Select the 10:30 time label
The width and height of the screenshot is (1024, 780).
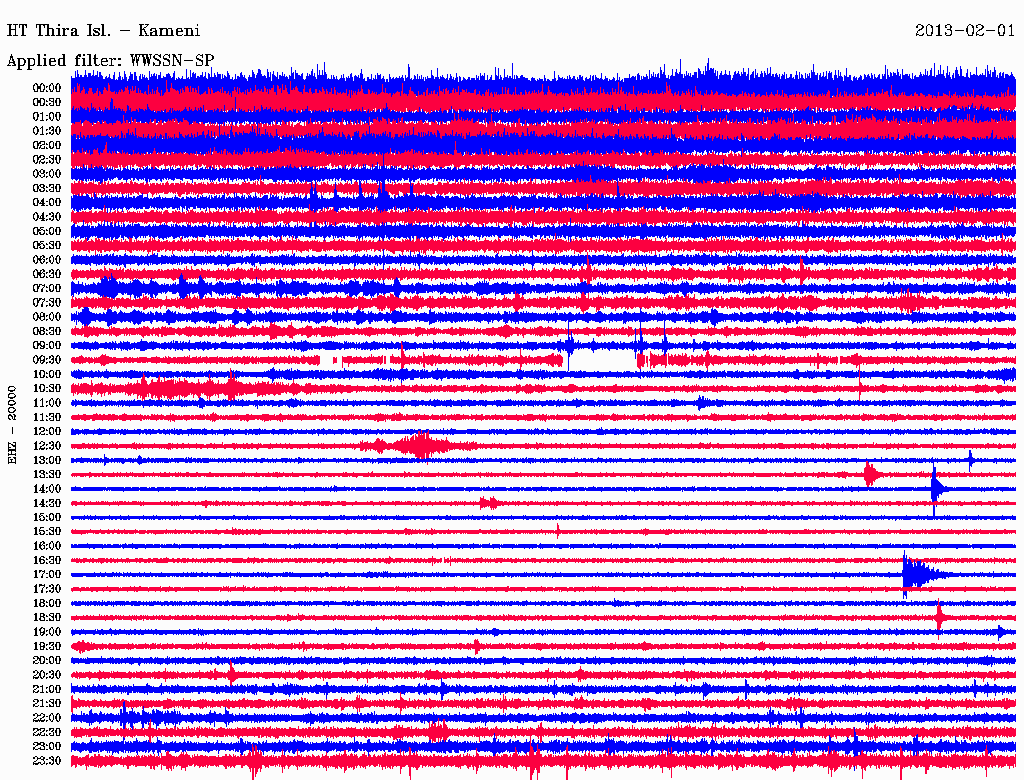[47, 388]
